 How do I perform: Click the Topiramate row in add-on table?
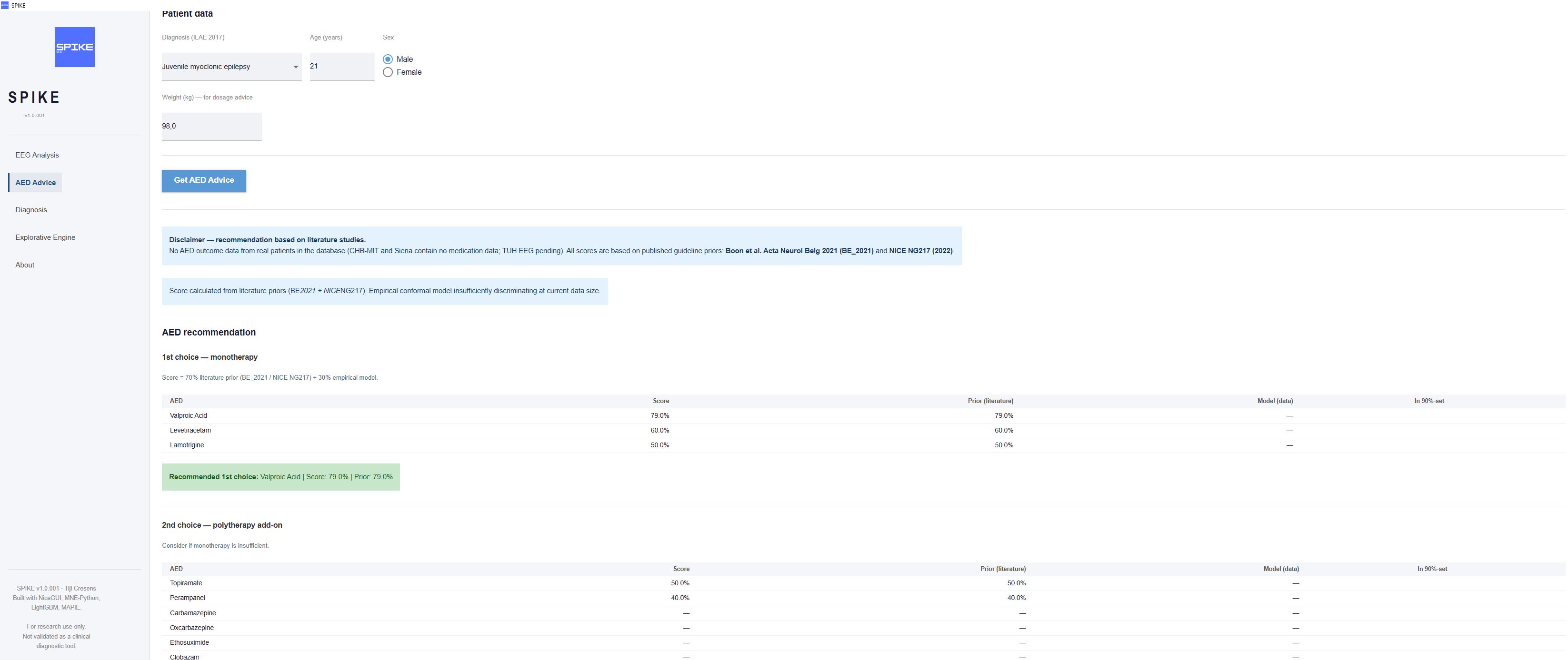point(863,583)
